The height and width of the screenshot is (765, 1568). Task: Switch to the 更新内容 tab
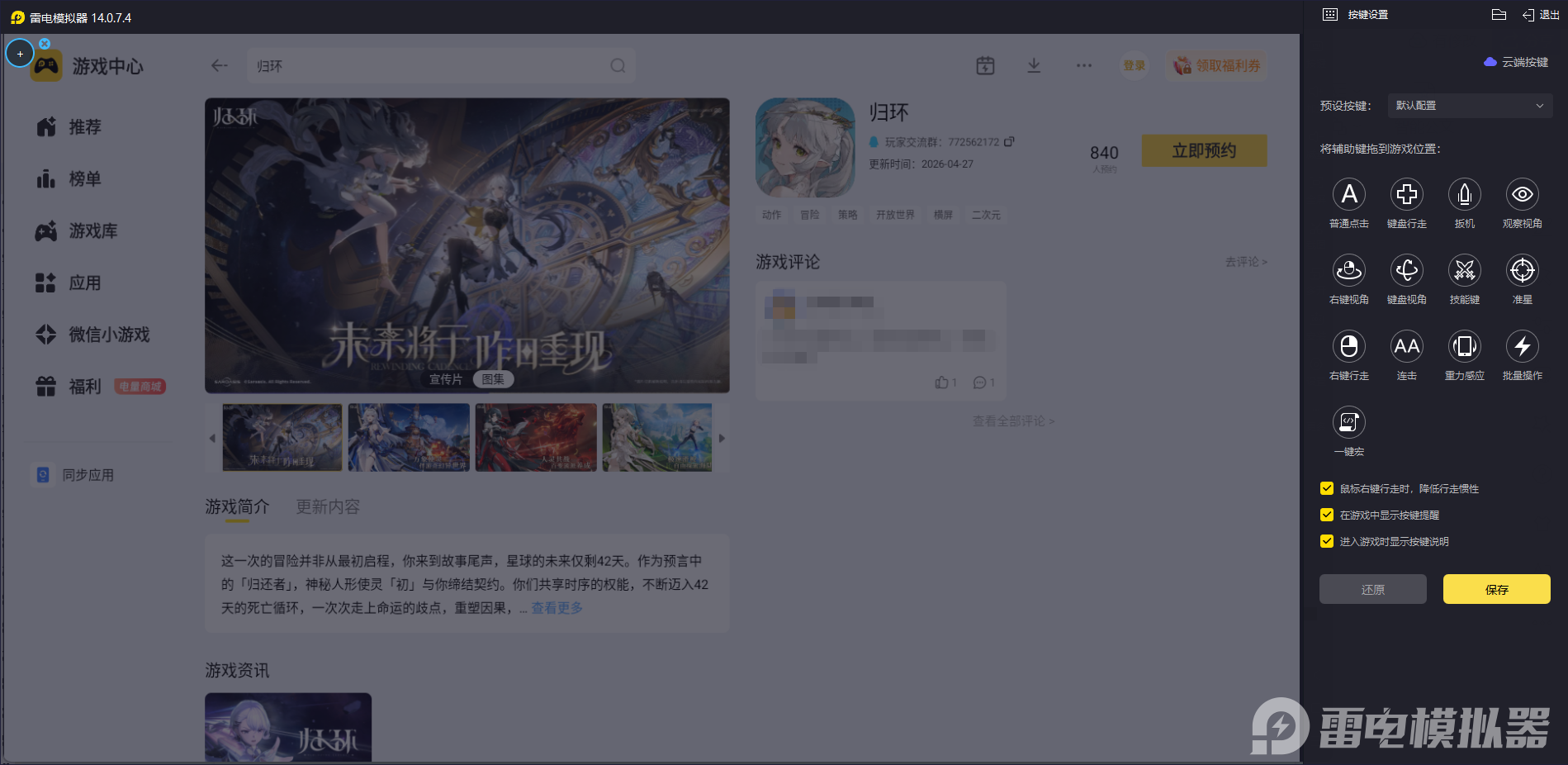pos(328,506)
